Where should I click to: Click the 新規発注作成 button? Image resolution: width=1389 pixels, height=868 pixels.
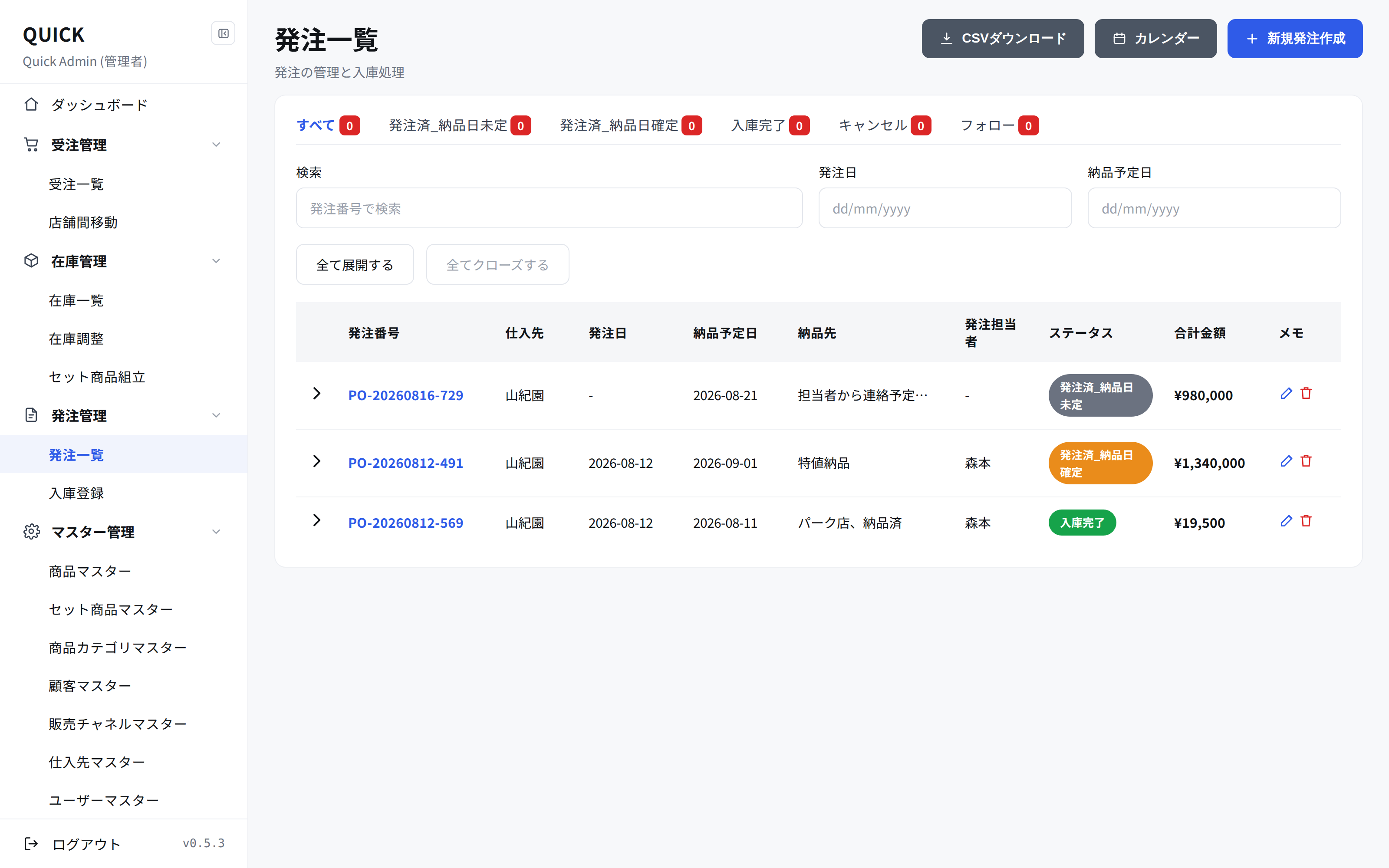[x=1295, y=39]
